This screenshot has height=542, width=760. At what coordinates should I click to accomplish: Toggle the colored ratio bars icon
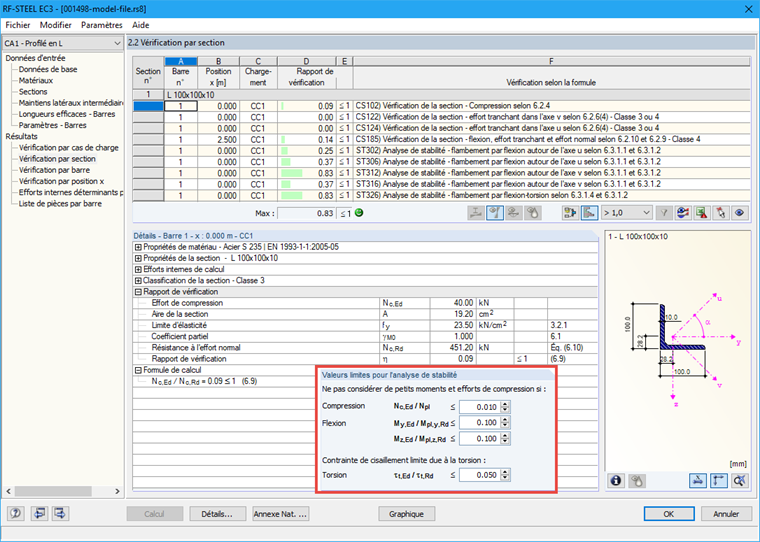(589, 213)
